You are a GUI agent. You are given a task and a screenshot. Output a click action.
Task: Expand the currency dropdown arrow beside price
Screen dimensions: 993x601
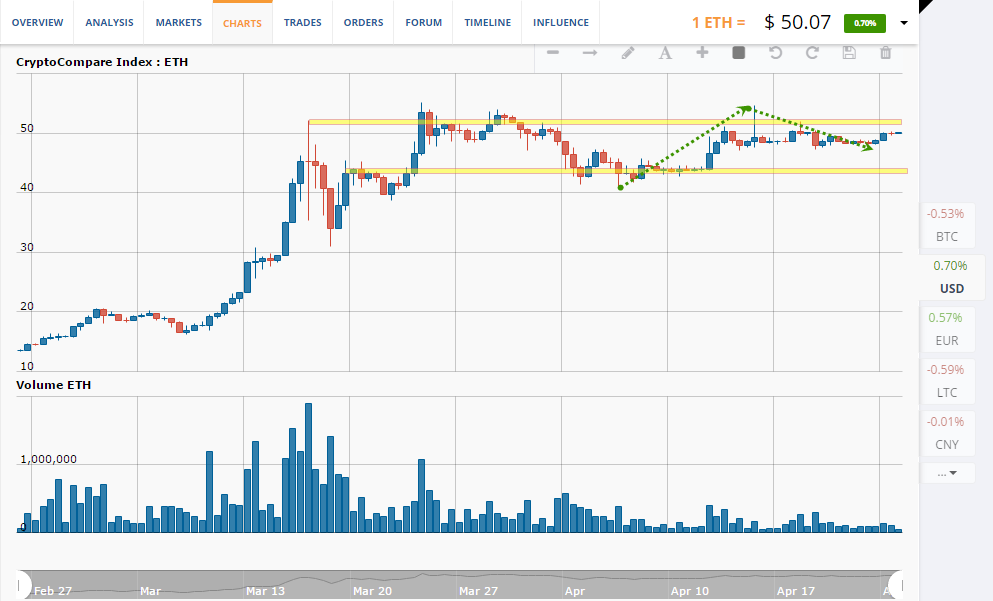[x=904, y=23]
